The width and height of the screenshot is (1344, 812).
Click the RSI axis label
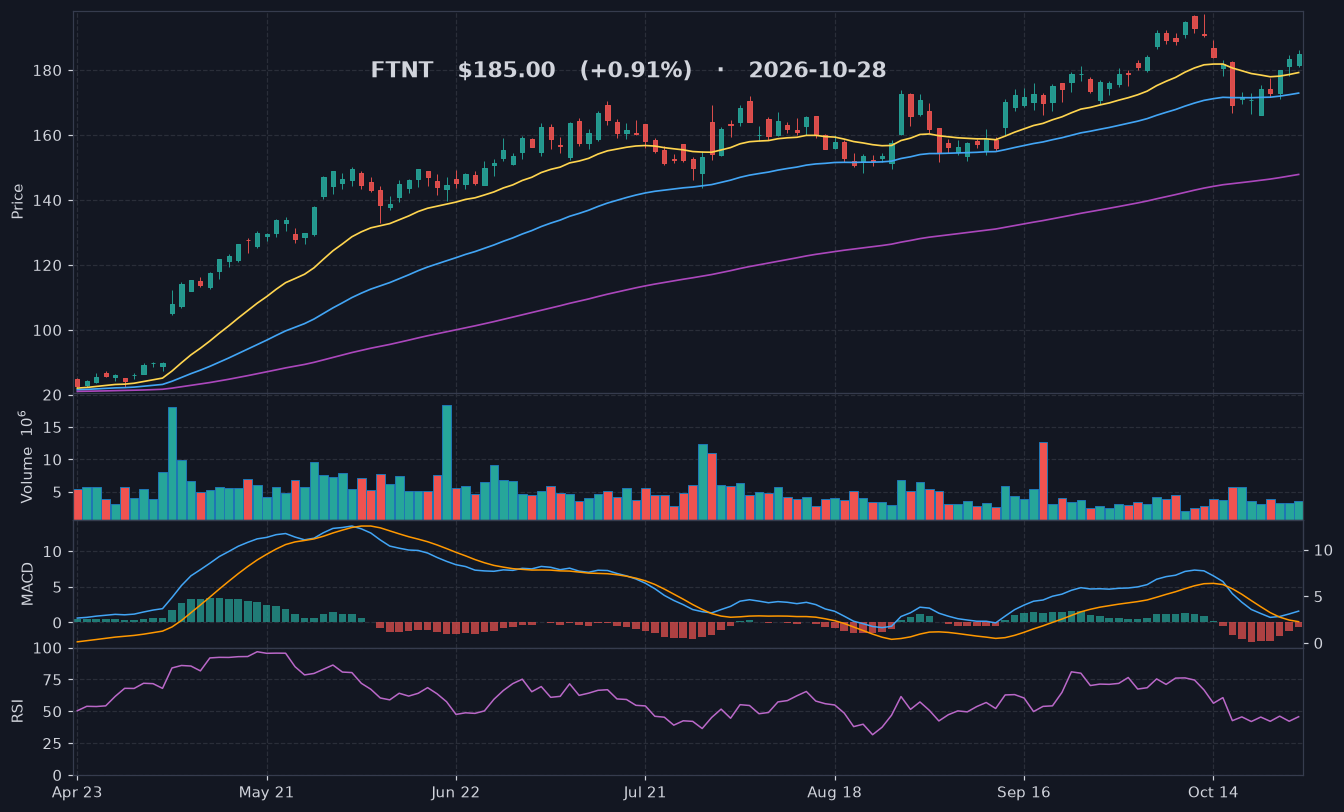point(17,711)
